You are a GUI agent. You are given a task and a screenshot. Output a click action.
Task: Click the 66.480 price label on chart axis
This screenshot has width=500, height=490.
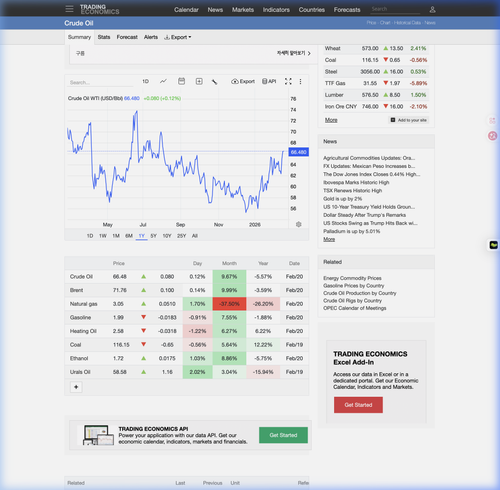pyautogui.click(x=299, y=152)
